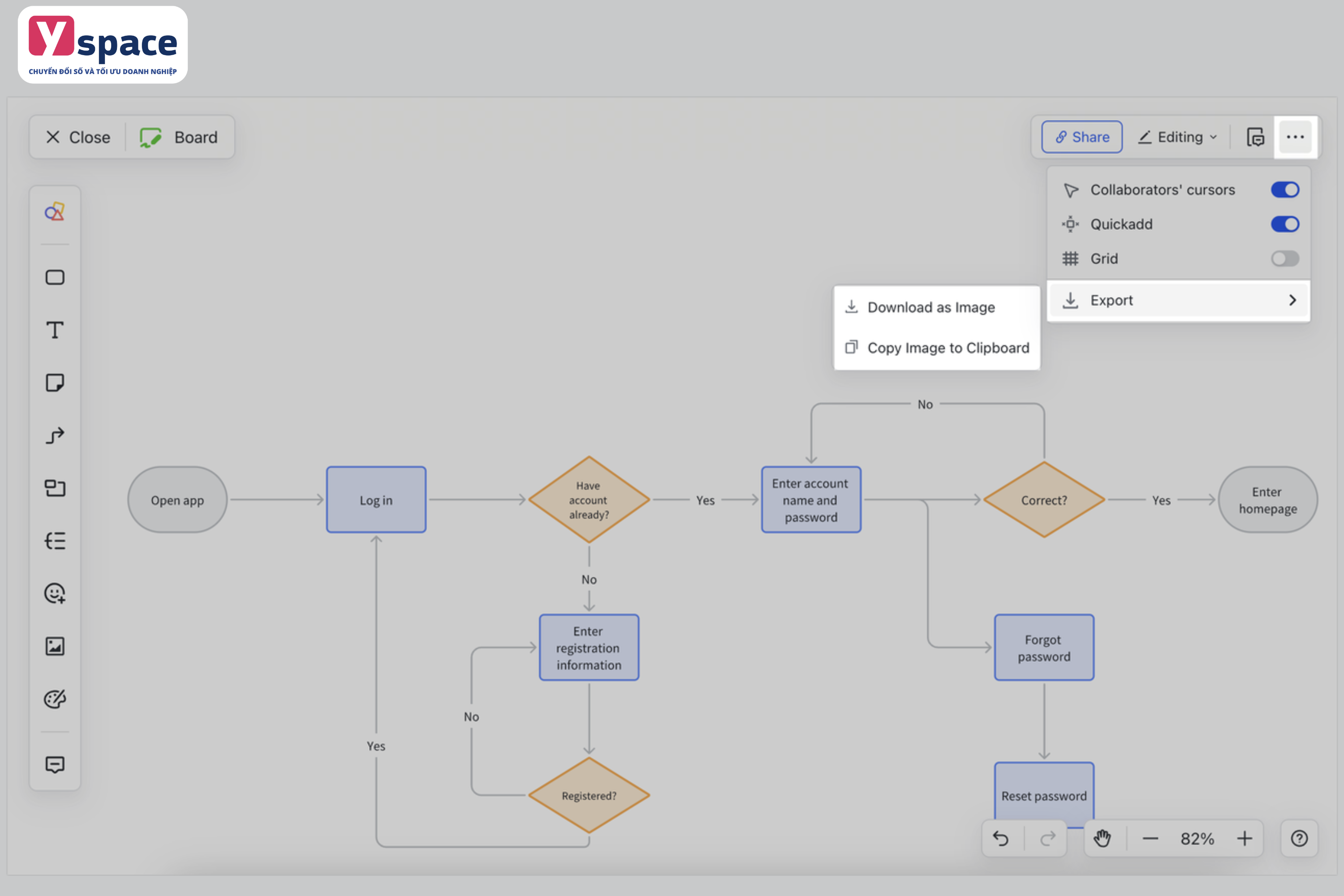Screen dimensions: 1344x896
Task: Click the Share button
Action: pyautogui.click(x=1082, y=137)
